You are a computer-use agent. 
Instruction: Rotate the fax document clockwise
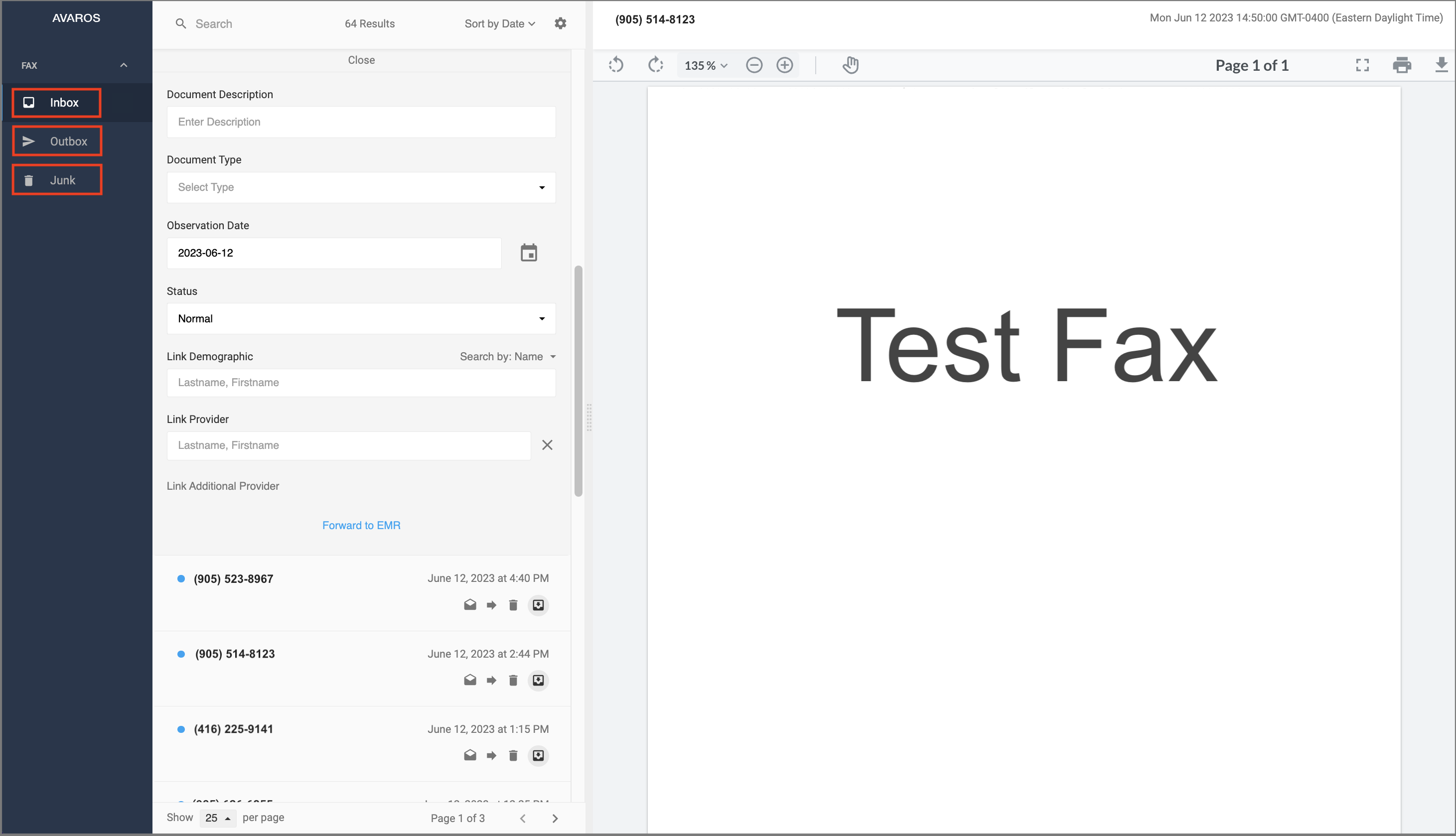click(x=656, y=65)
